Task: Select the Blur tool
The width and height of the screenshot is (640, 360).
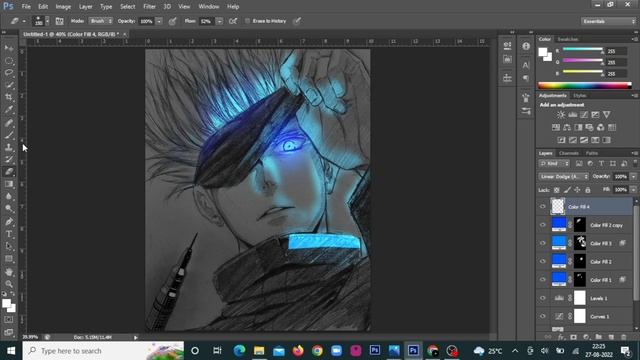Action: pos(9,196)
